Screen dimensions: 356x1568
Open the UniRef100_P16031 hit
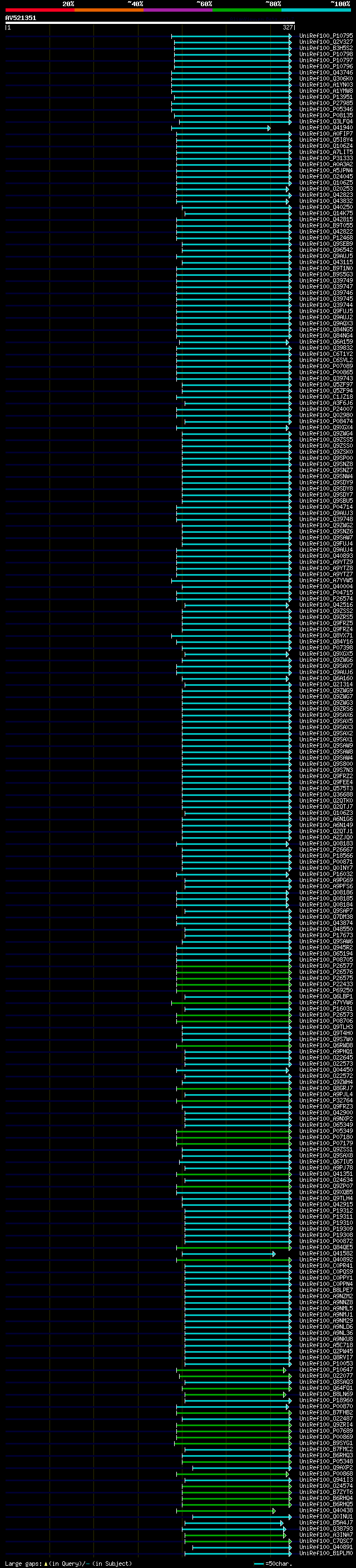point(326,1008)
